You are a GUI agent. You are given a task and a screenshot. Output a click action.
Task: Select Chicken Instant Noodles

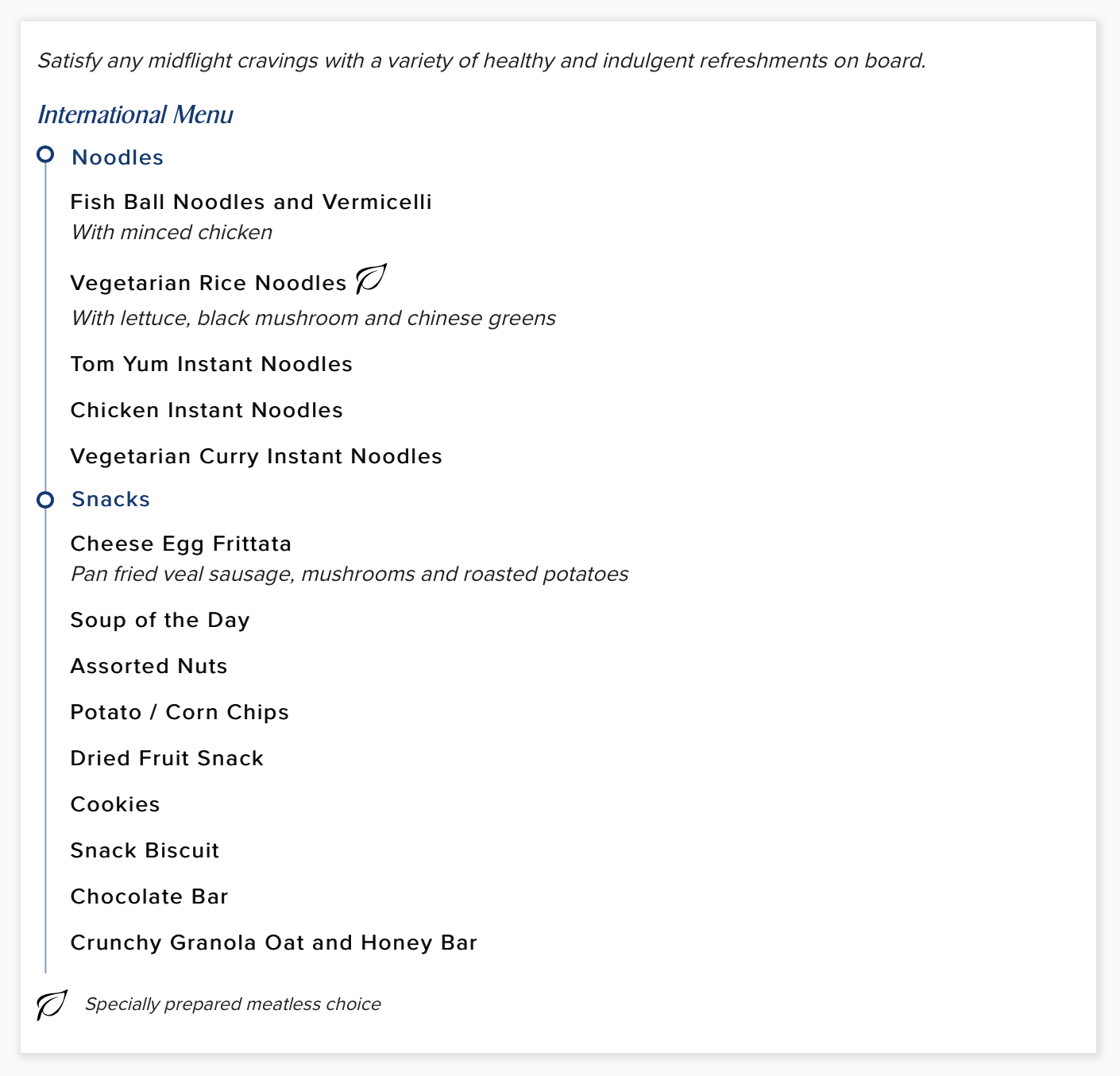pos(207,410)
